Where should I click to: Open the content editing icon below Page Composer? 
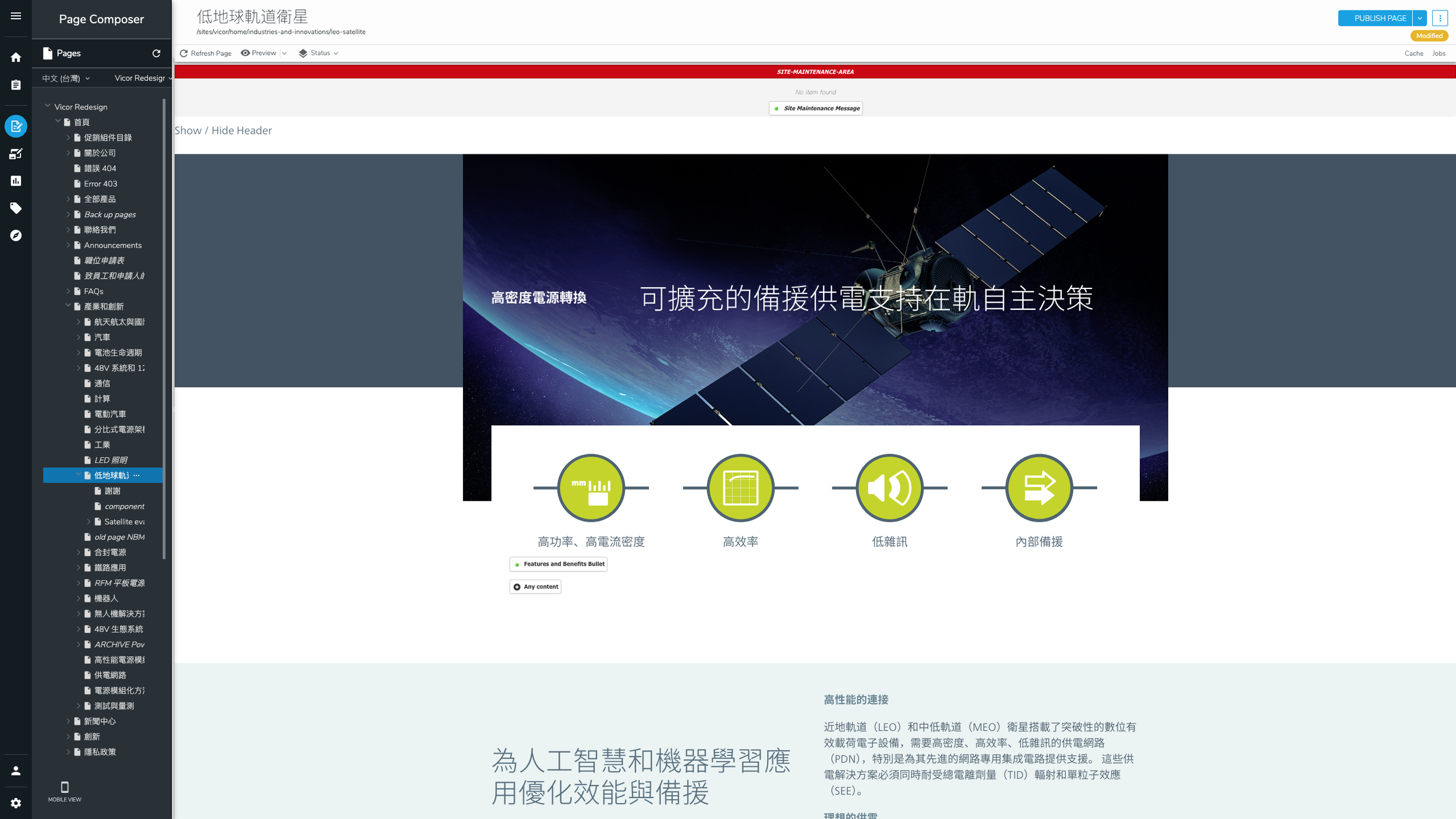[x=16, y=154]
